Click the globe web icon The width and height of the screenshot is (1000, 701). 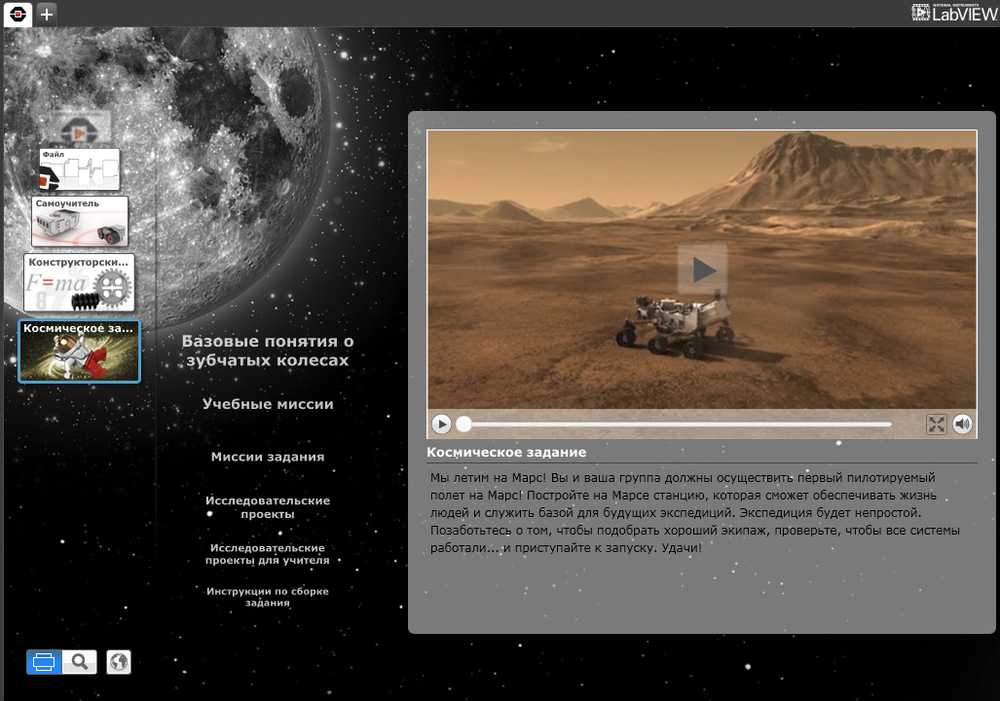click(118, 662)
